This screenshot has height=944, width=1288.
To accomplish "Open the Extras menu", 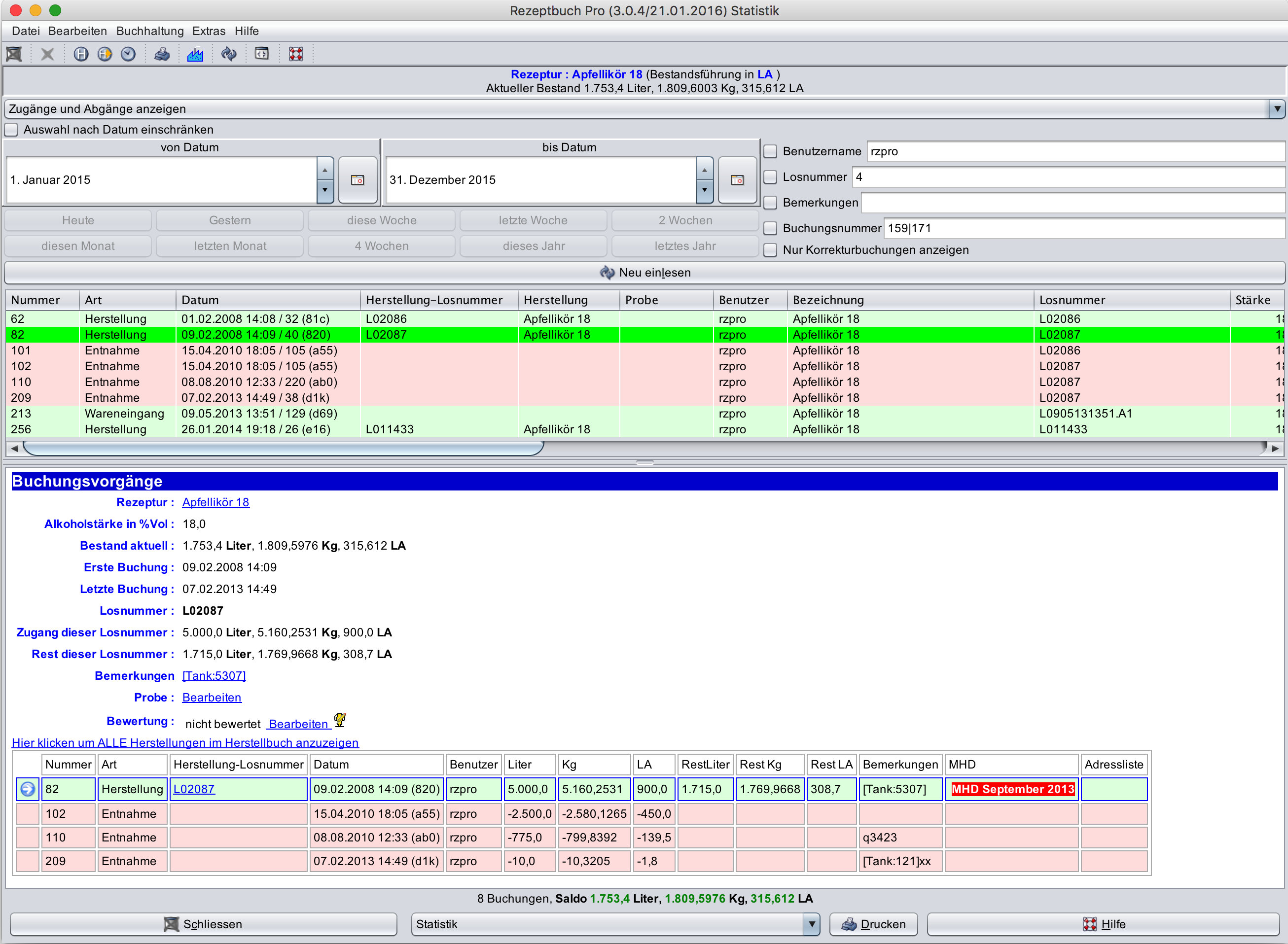I will tap(209, 31).
